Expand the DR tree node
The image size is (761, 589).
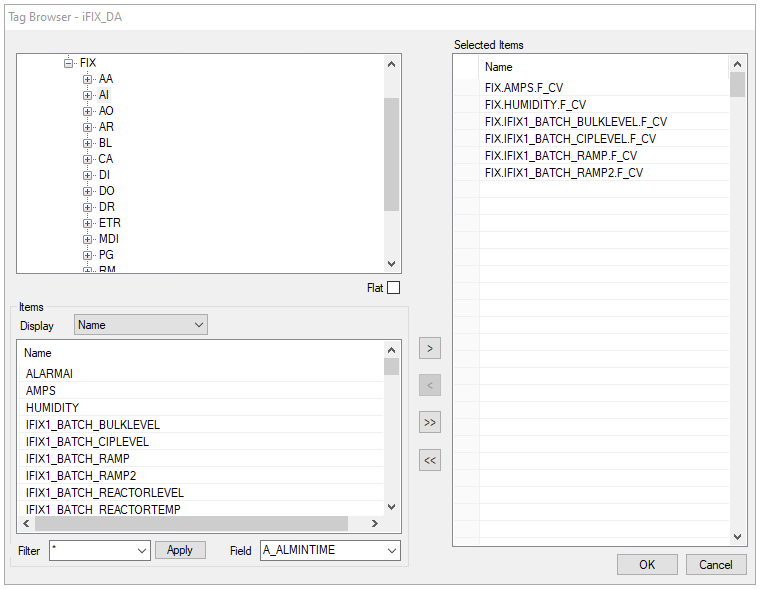(x=87, y=207)
